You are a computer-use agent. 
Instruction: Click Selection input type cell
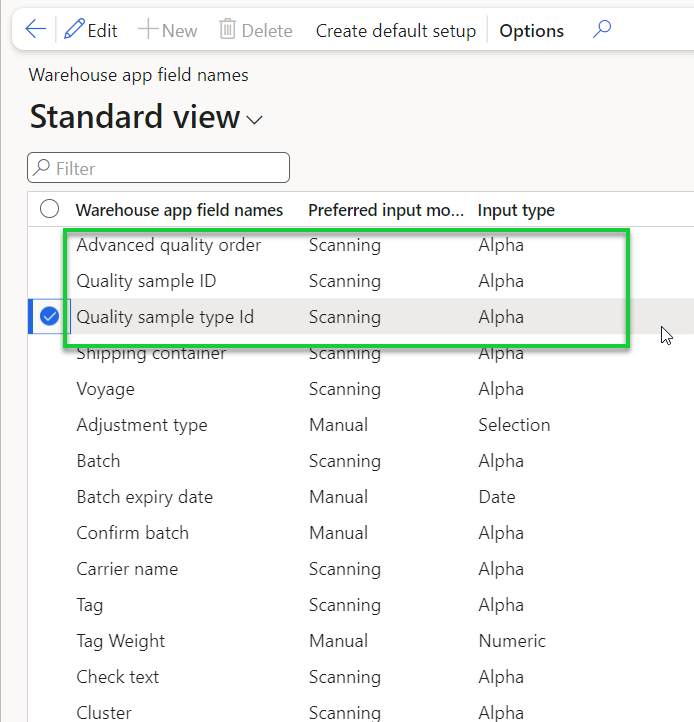point(514,425)
